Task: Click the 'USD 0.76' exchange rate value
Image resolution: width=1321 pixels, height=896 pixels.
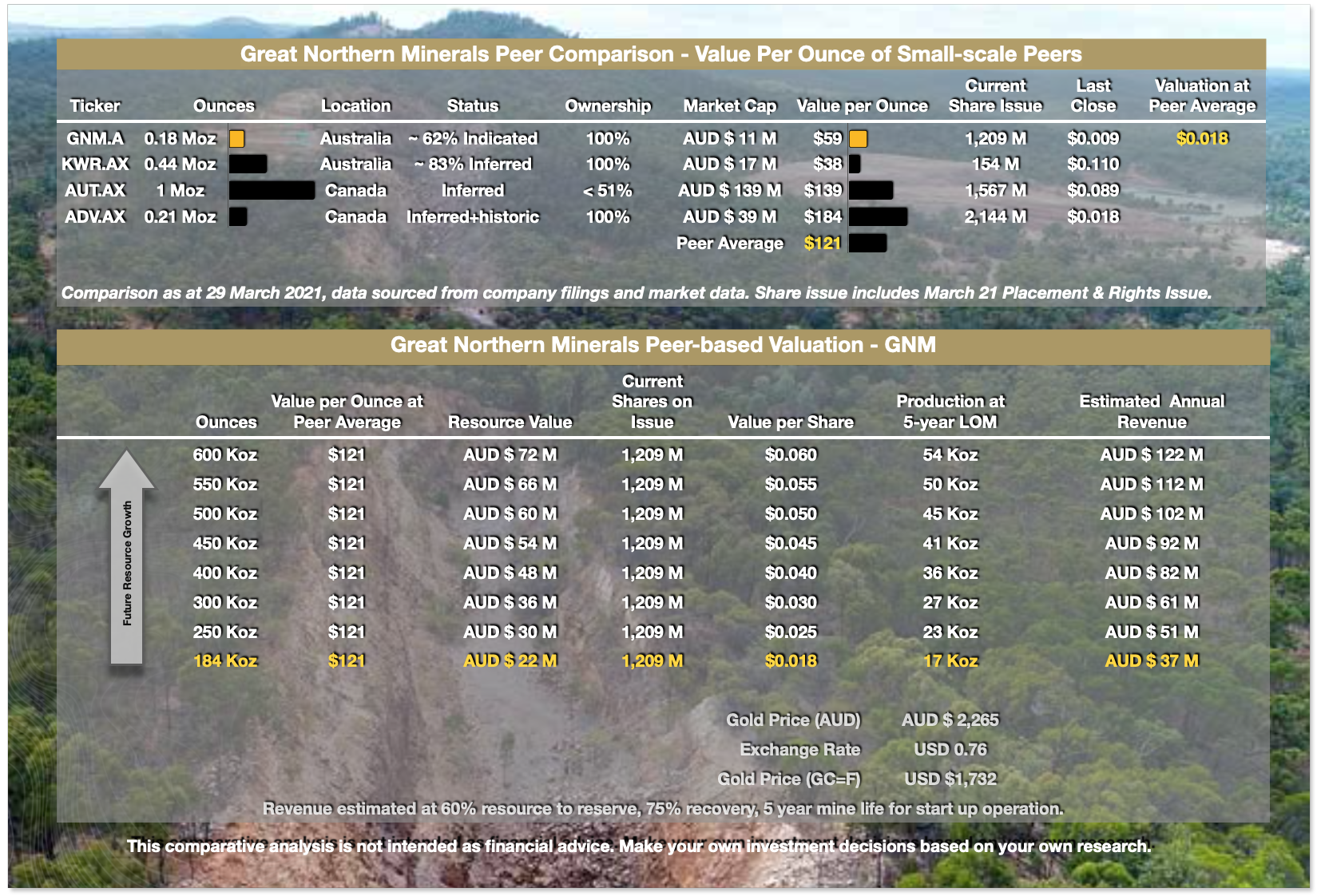Action: click(950, 749)
